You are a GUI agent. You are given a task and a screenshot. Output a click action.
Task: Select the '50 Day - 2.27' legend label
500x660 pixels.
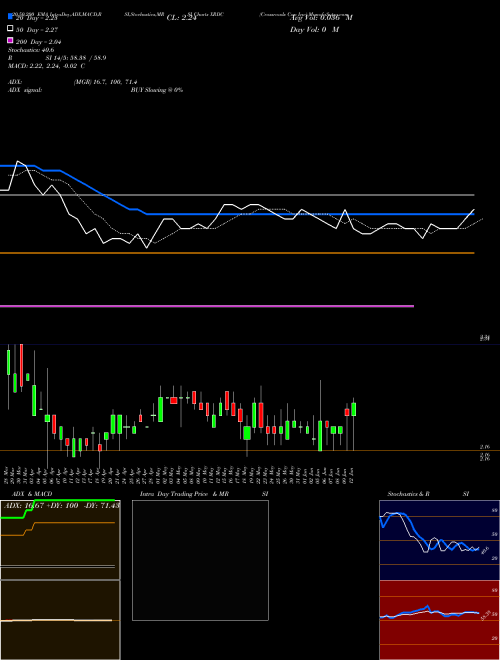tap(37, 30)
